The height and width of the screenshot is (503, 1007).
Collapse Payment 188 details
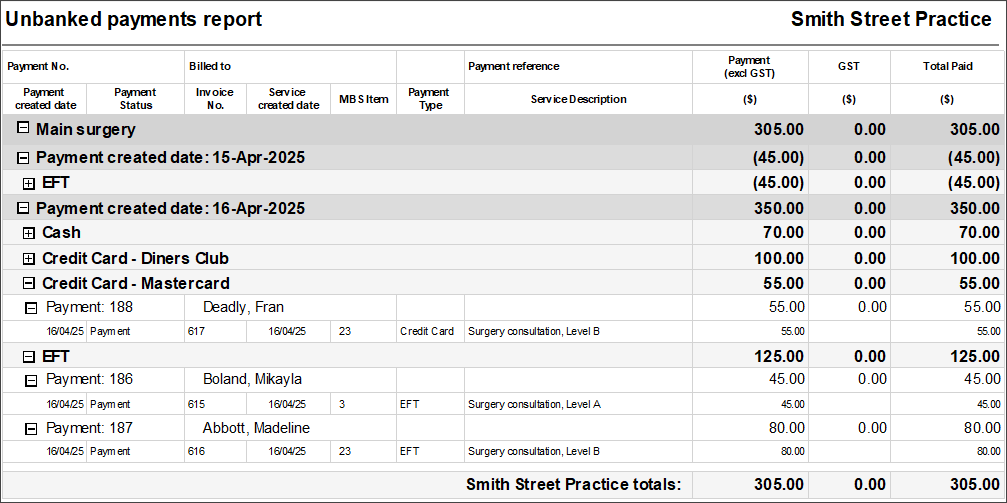[x=30, y=308]
